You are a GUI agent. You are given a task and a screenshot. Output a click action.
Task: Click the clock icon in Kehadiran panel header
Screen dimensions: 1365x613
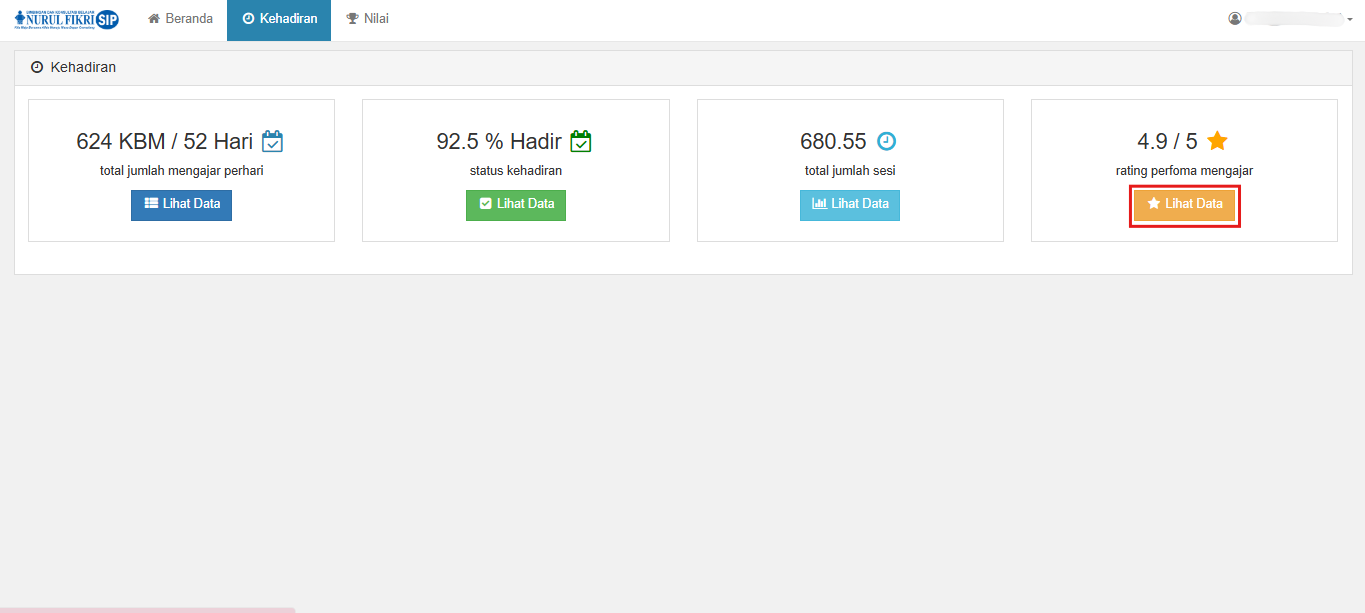tap(37, 68)
